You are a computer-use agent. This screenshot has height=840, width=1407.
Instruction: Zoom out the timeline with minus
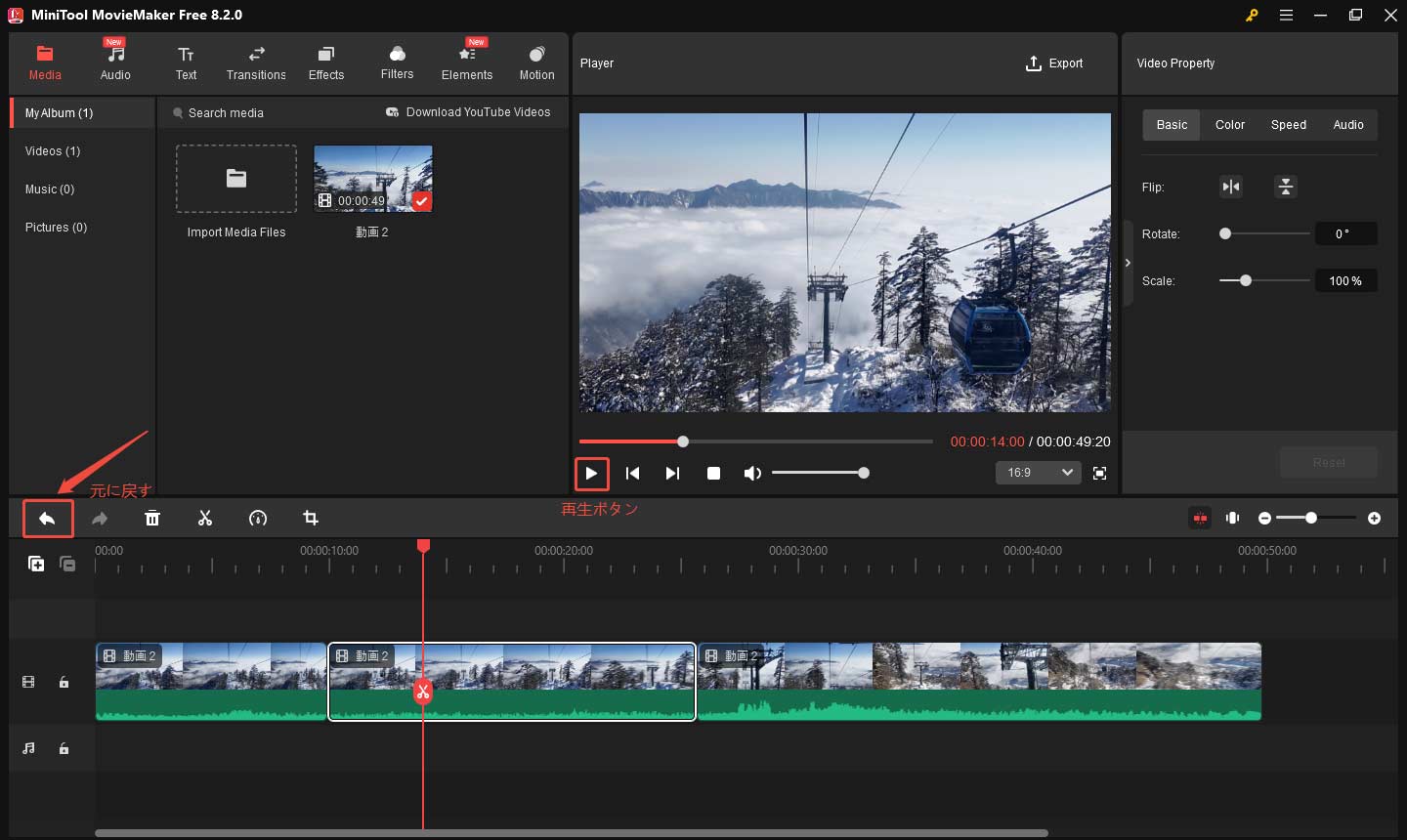[1264, 518]
